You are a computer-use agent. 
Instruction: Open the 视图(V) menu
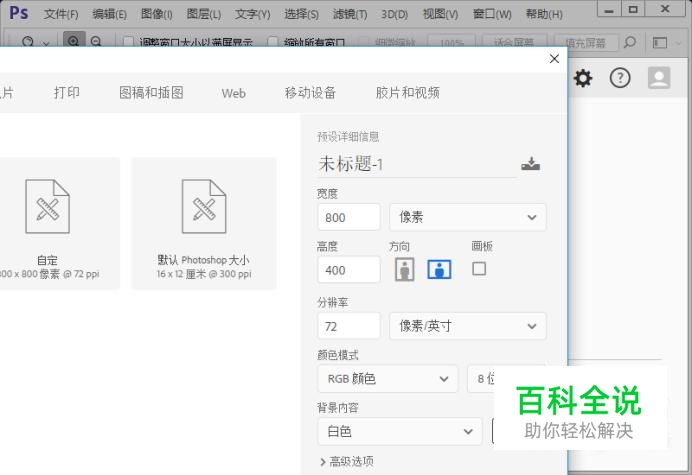click(x=440, y=14)
